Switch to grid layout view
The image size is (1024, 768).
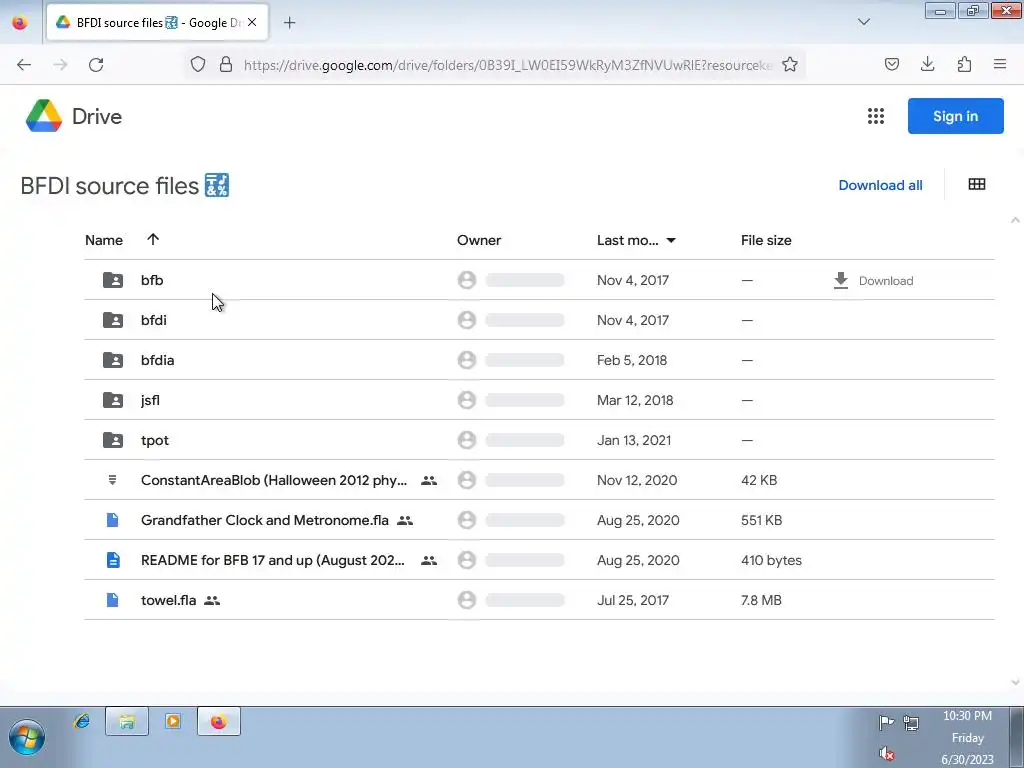(977, 185)
